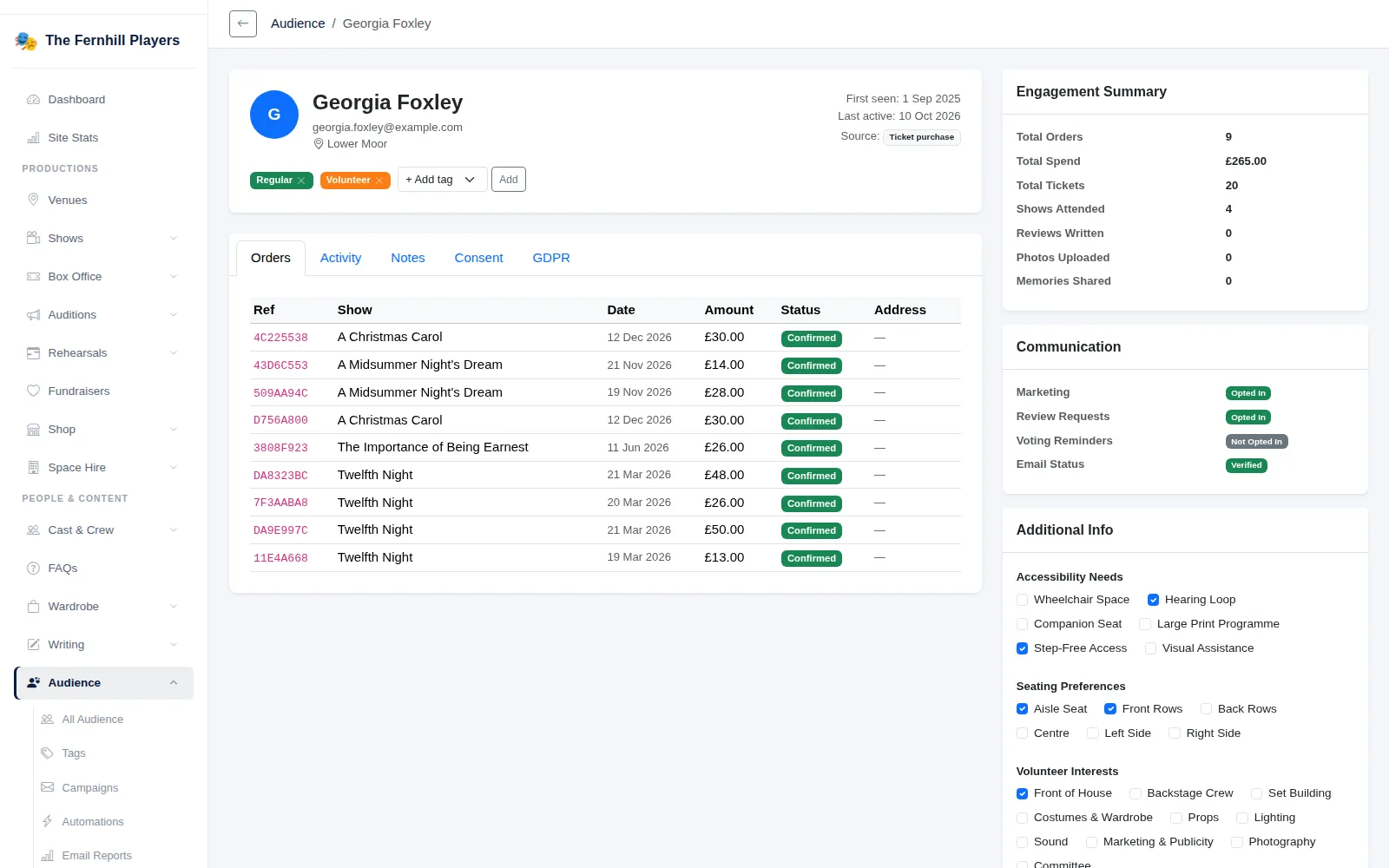Click the Campaigns envelope icon
Viewport: 1389px width, 868px height.
point(47,788)
